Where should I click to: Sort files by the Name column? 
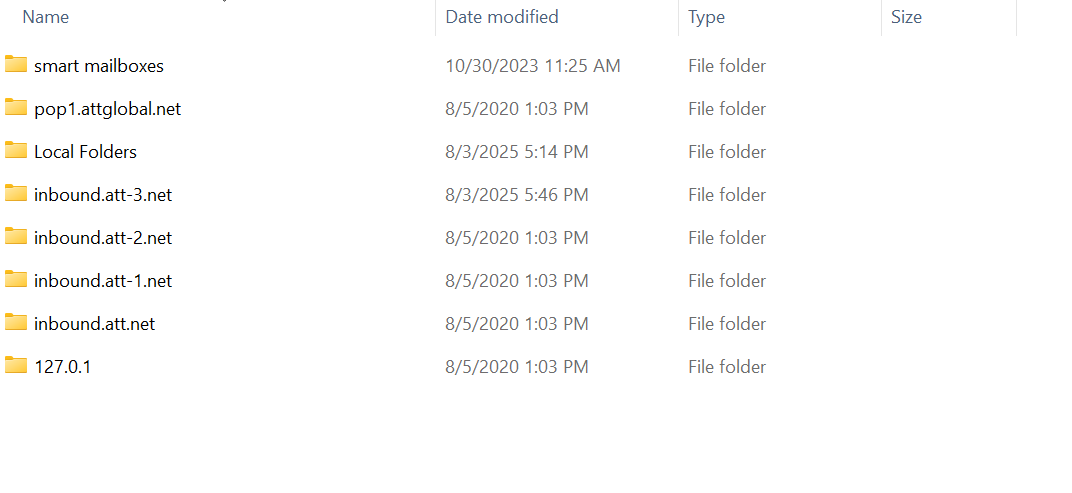[x=46, y=17]
